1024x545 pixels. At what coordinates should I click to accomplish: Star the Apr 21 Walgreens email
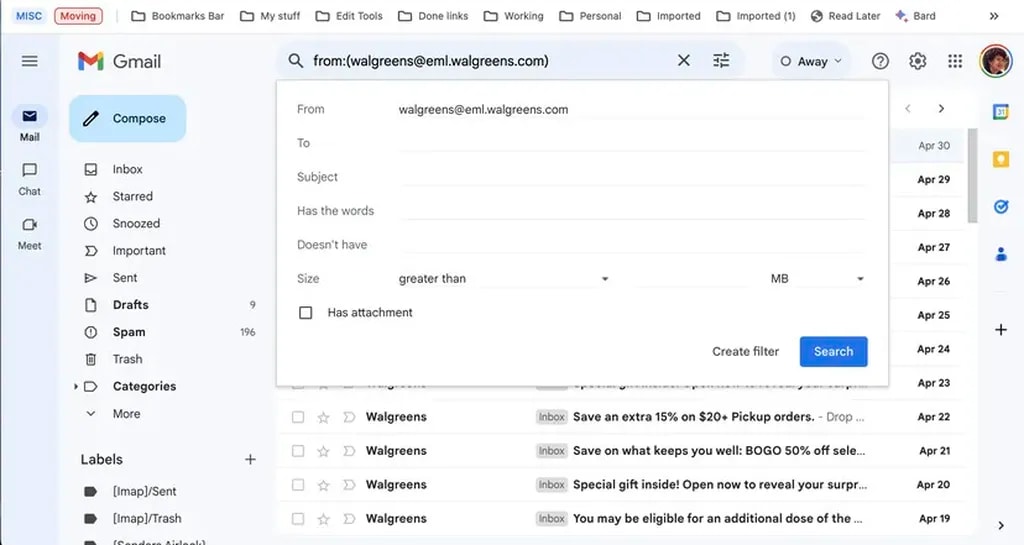pos(323,451)
